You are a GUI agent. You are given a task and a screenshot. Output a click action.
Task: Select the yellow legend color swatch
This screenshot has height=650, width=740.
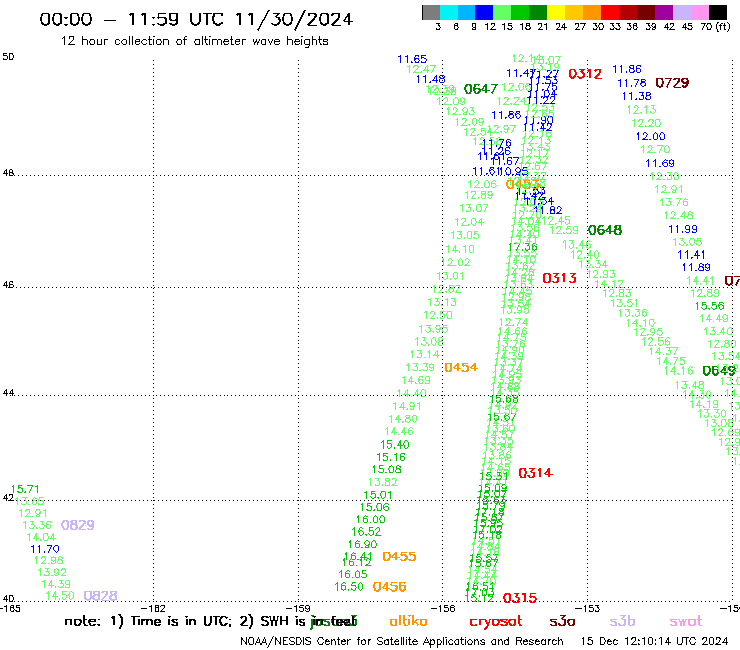click(x=556, y=12)
